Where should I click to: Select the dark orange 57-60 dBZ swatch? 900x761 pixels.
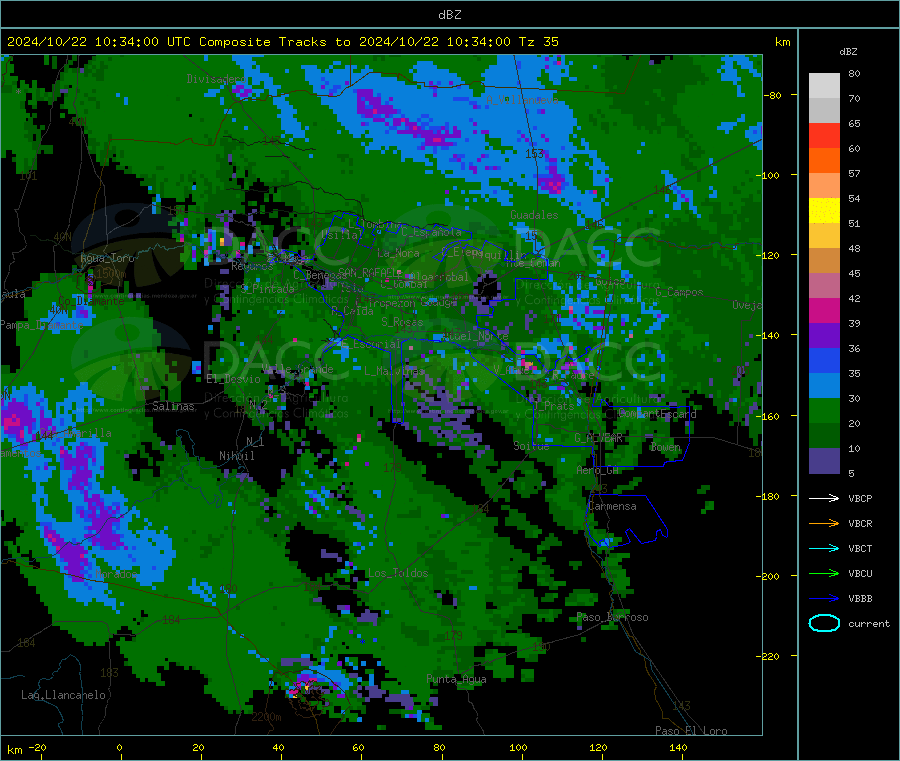[824, 161]
